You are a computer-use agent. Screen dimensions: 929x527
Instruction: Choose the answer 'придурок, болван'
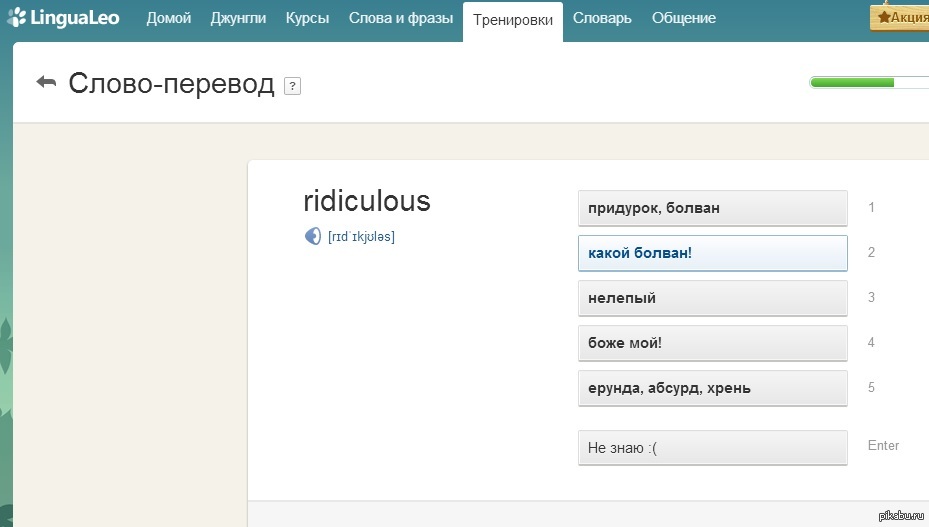point(712,208)
